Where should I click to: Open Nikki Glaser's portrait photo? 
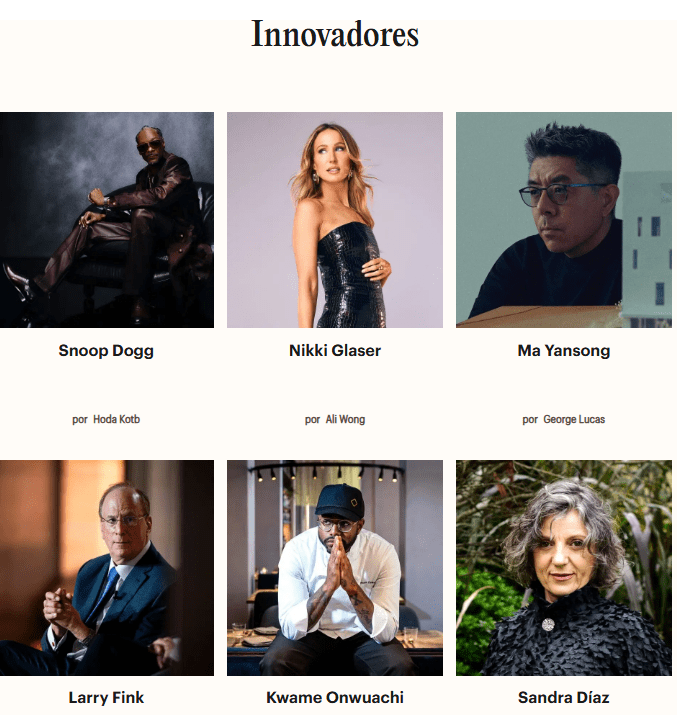(335, 220)
